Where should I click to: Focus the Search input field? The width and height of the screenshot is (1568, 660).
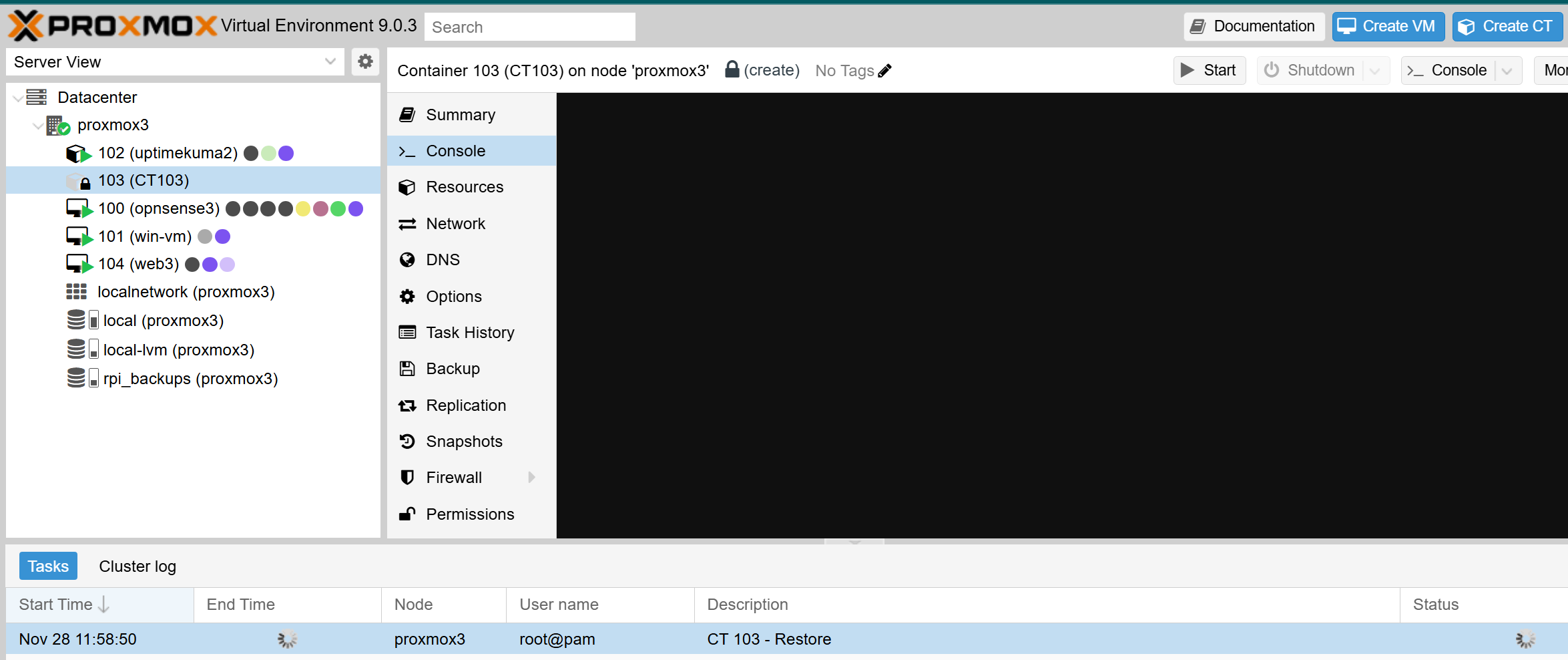coord(530,27)
